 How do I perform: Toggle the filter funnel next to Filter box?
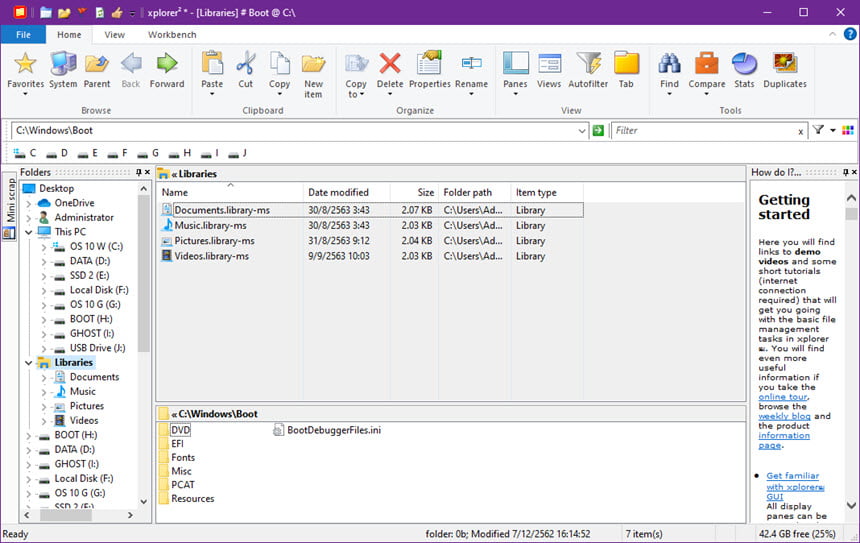(818, 130)
